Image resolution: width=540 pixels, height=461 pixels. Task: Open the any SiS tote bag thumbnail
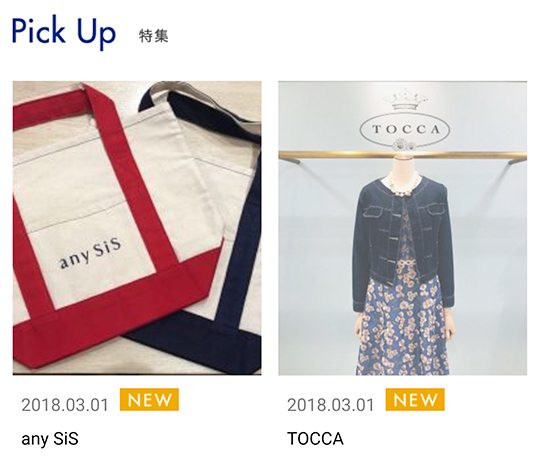tap(137, 228)
